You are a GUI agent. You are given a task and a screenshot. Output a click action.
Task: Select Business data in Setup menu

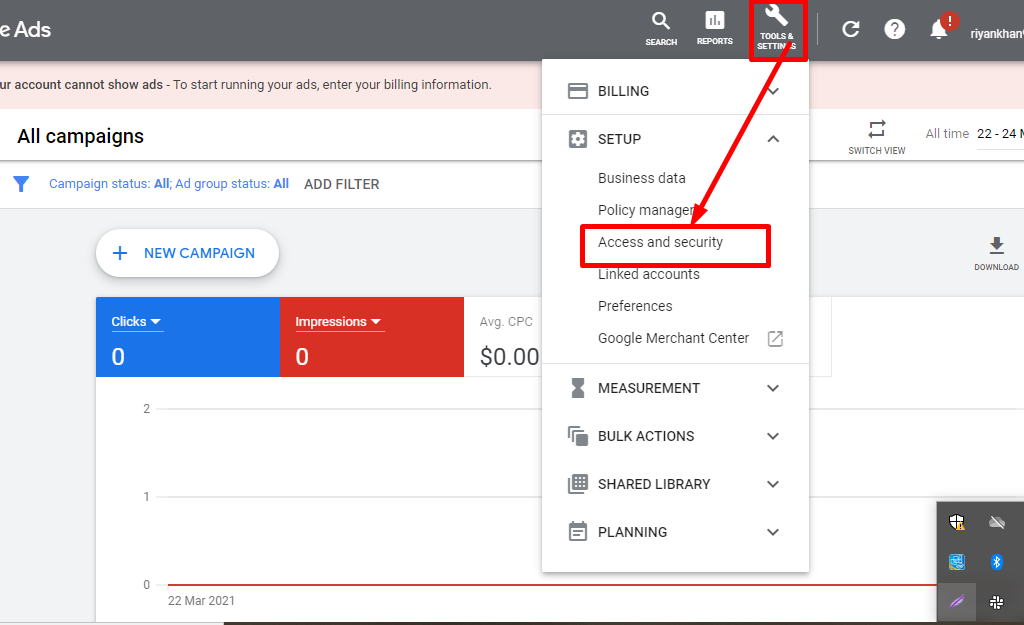(642, 178)
